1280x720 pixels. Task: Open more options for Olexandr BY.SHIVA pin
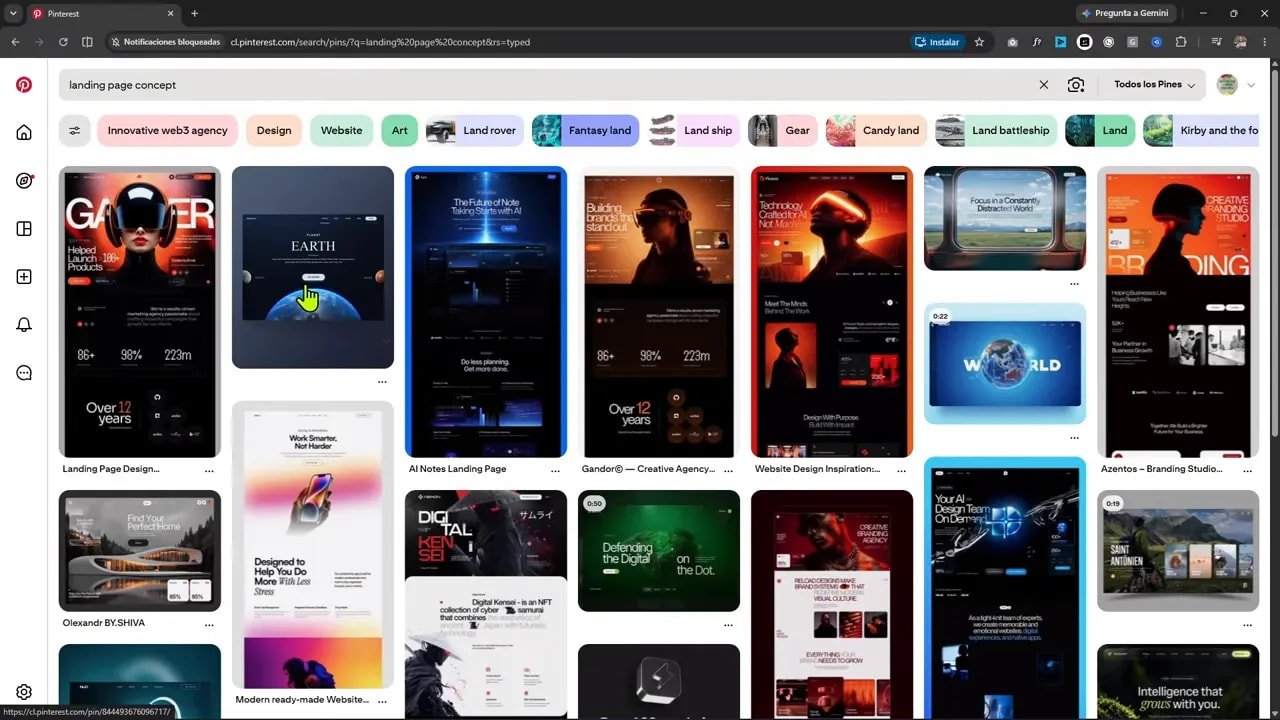click(x=209, y=623)
